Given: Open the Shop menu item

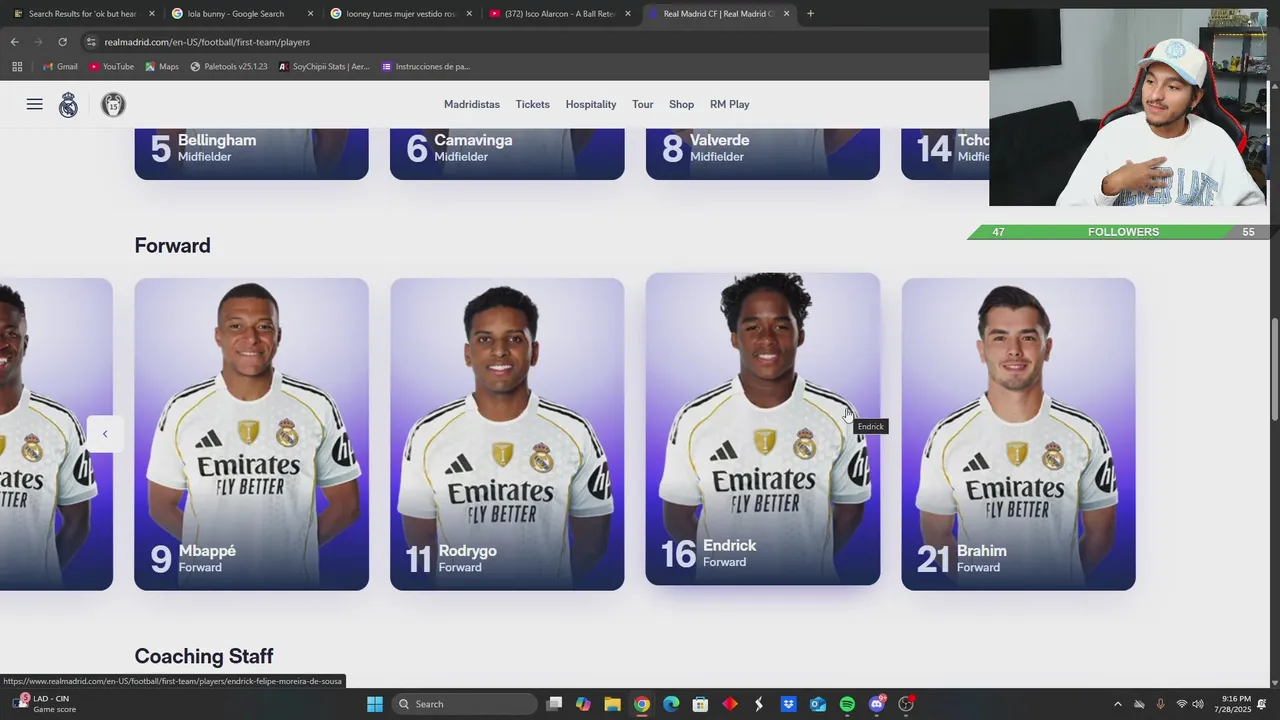Looking at the screenshot, I should click(682, 104).
